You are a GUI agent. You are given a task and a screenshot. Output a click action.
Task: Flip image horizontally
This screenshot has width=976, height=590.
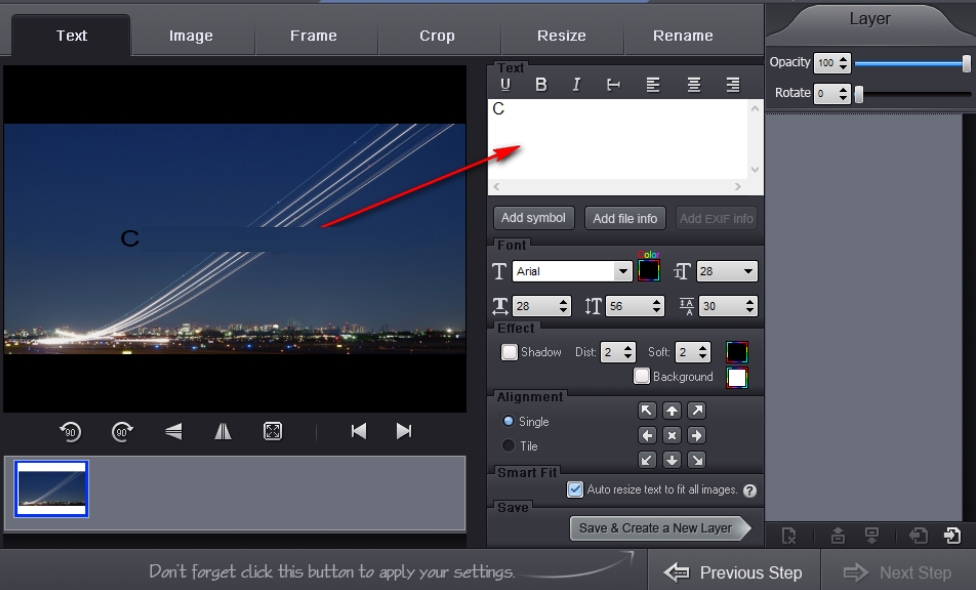(x=223, y=431)
